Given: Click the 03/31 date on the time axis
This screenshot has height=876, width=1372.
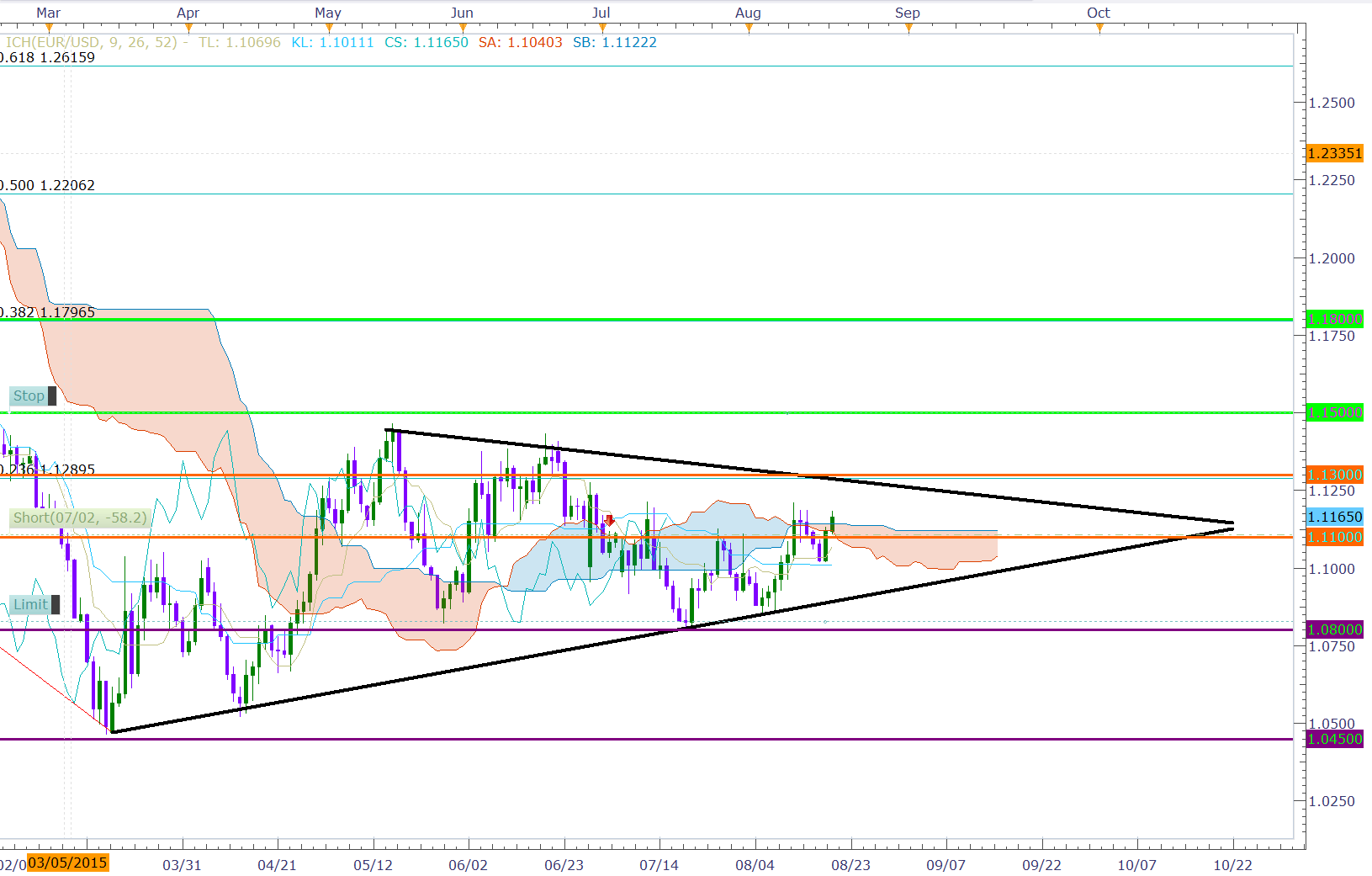Looking at the screenshot, I should tap(182, 865).
